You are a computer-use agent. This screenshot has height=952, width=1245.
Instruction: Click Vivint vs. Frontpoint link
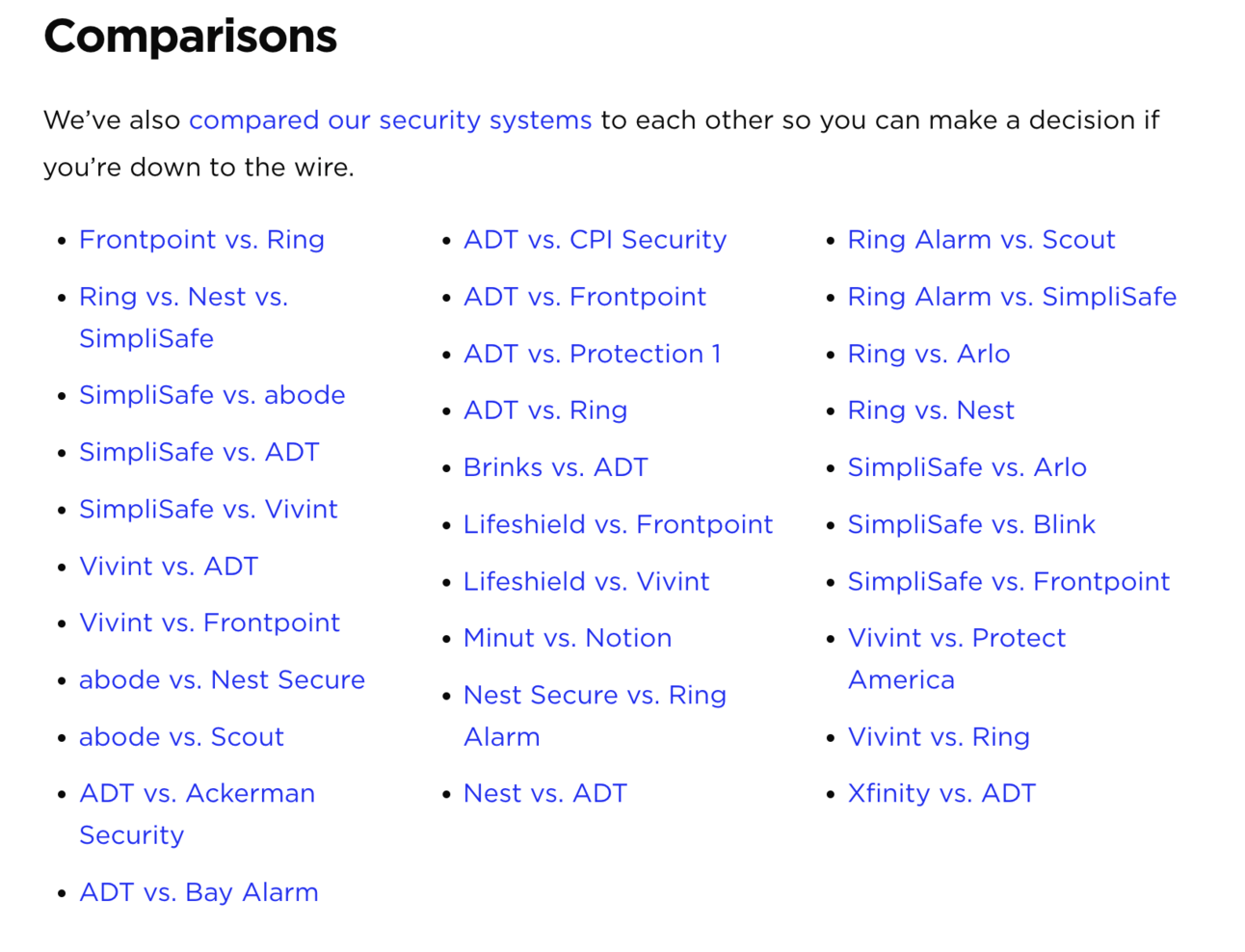pyautogui.click(x=209, y=622)
